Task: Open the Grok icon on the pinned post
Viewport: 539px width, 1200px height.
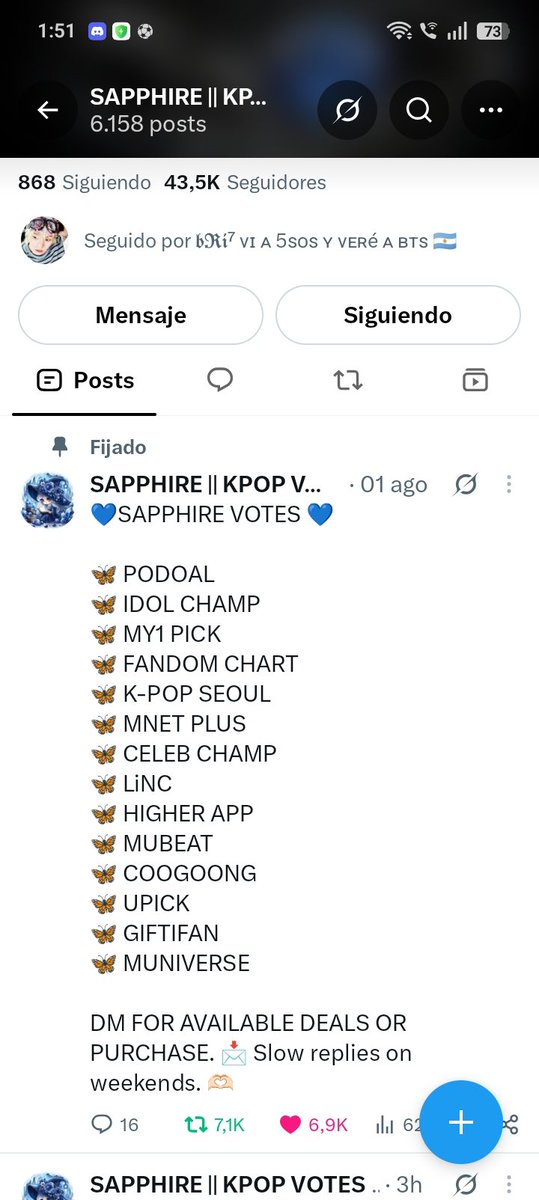Action: (x=466, y=485)
